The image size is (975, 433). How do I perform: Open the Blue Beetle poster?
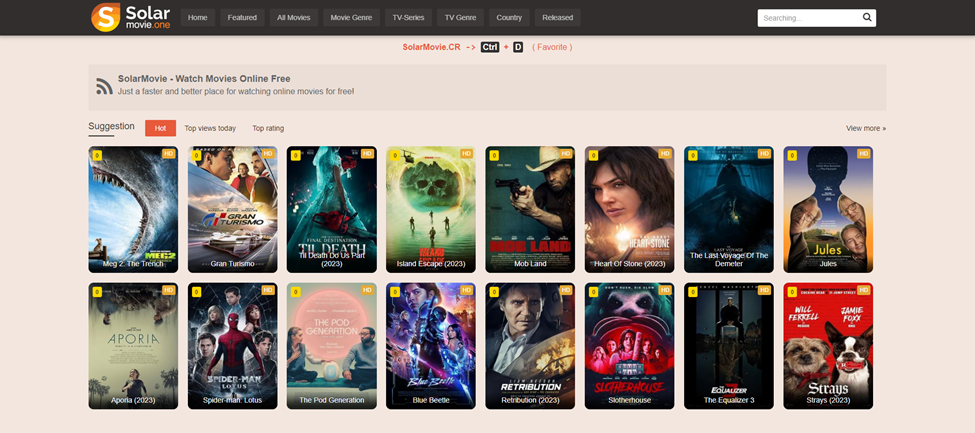point(431,346)
